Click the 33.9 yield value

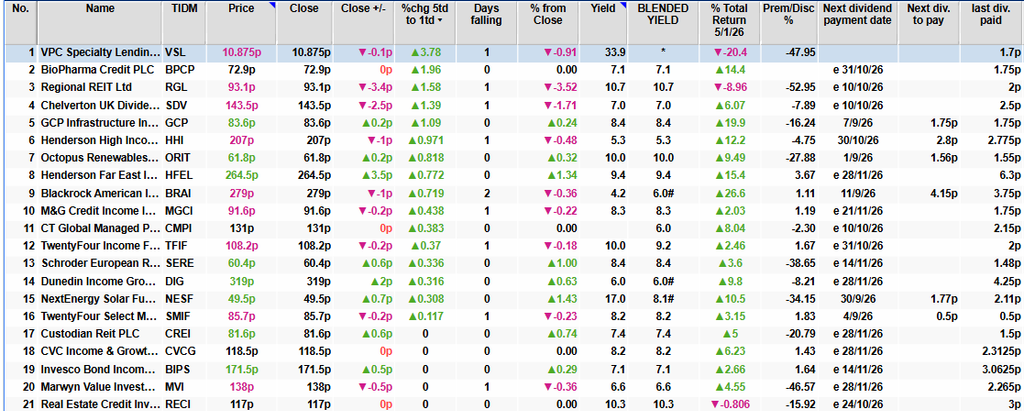pos(616,52)
